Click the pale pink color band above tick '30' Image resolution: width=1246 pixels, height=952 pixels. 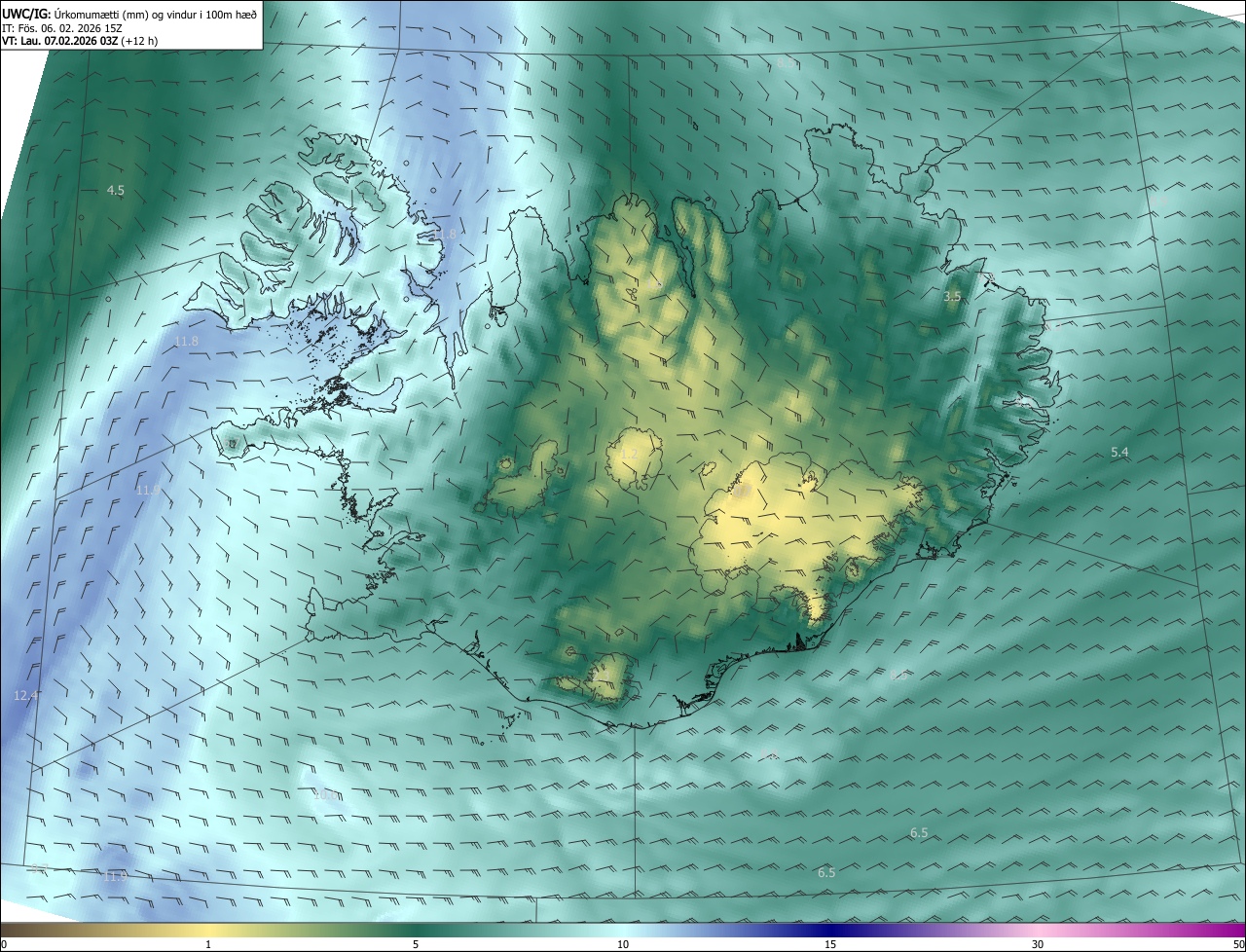1038,930
